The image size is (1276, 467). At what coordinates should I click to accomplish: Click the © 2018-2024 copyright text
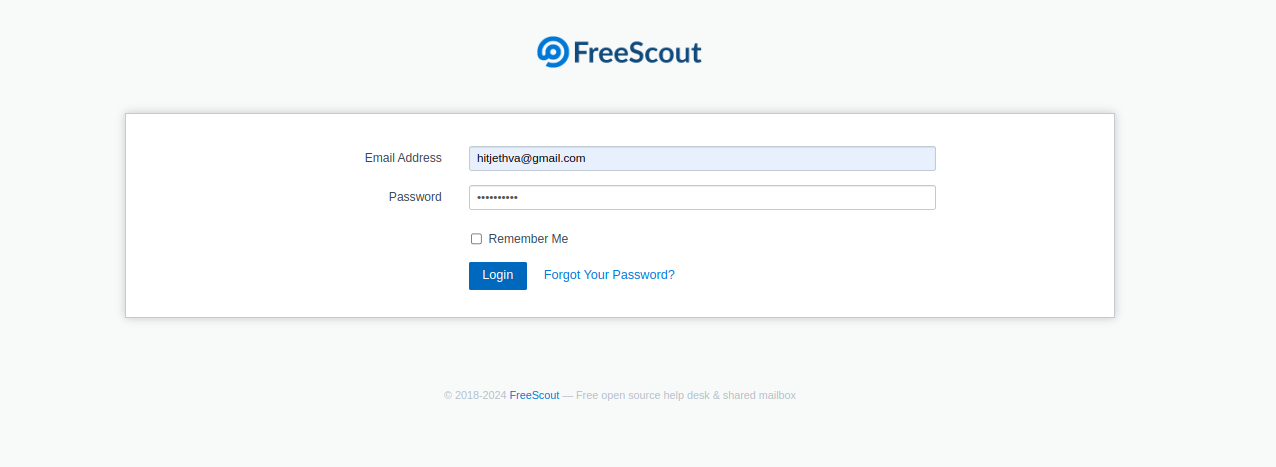[475, 395]
